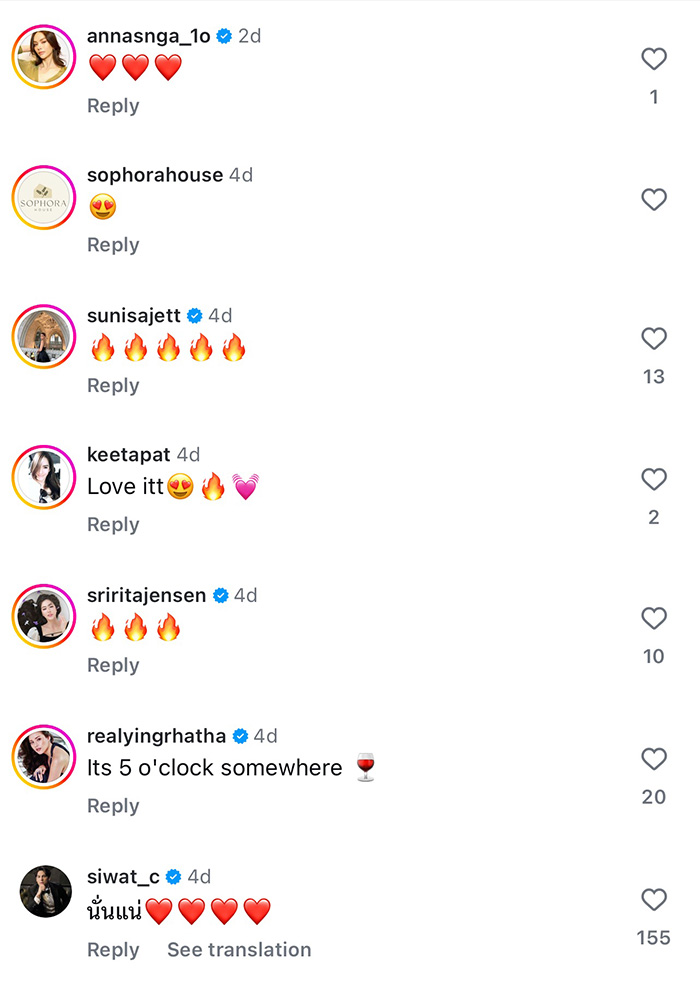700x1000 pixels.
Task: Like keetapat's "Love itt" comment
Action: click(x=654, y=480)
